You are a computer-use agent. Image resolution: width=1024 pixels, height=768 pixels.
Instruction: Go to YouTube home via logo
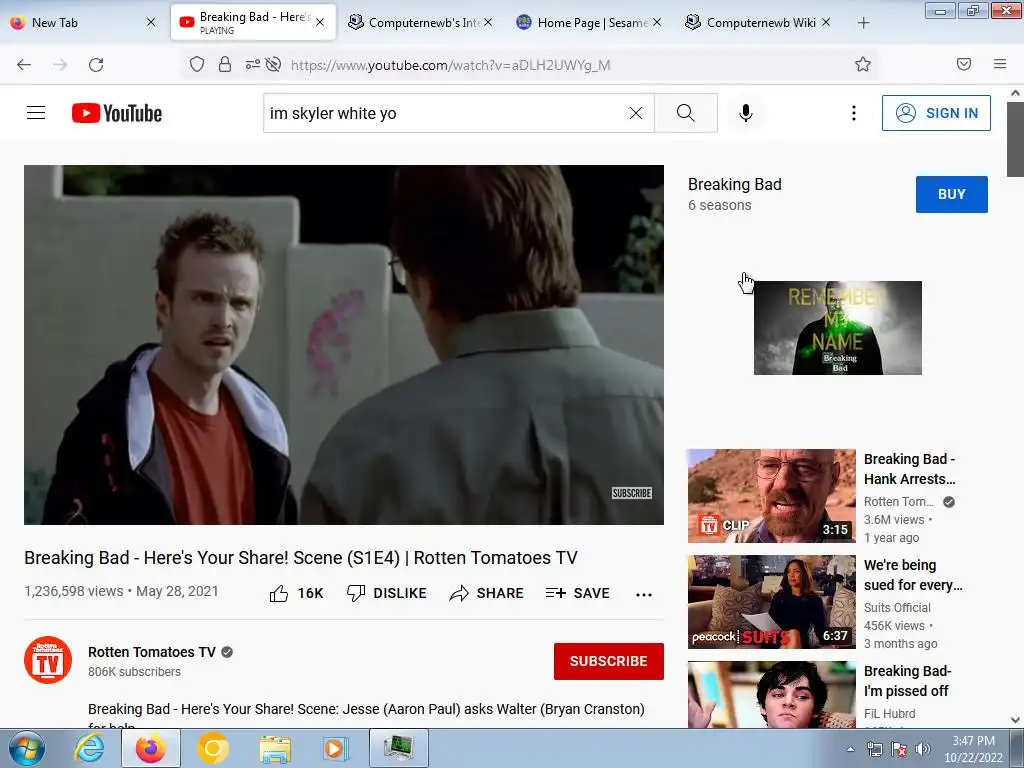pyautogui.click(x=117, y=113)
